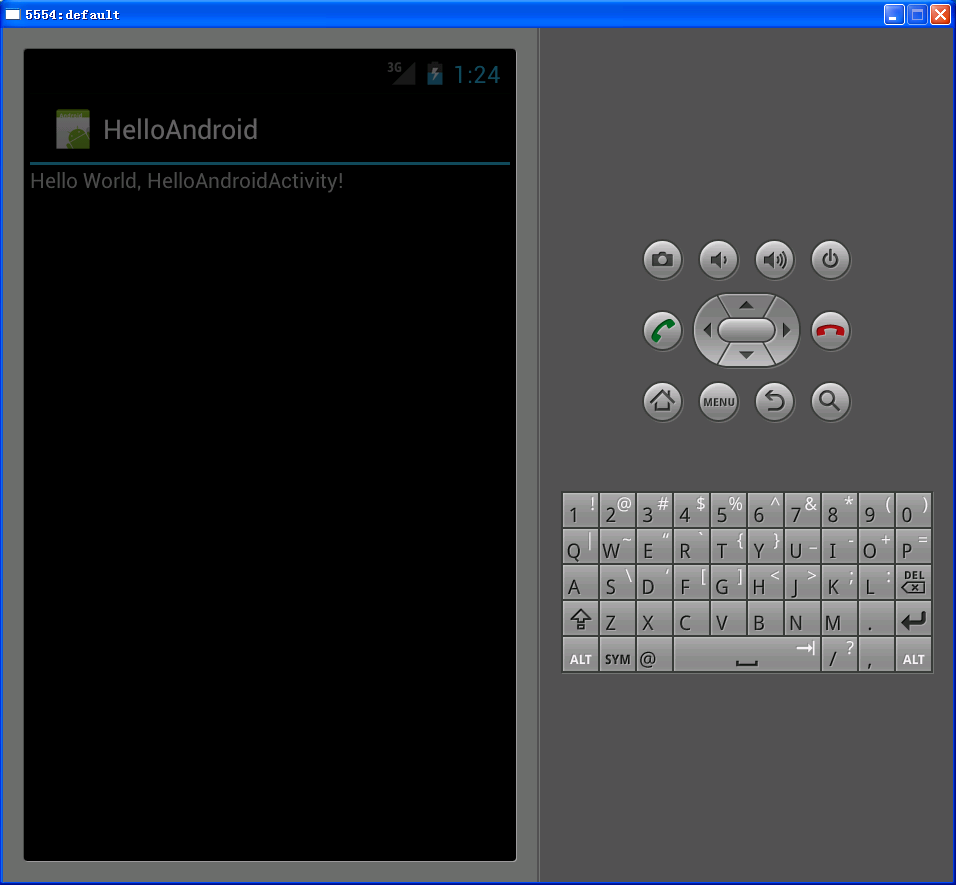Click the S key on keyboard
This screenshot has width=956, height=885.
(617, 582)
